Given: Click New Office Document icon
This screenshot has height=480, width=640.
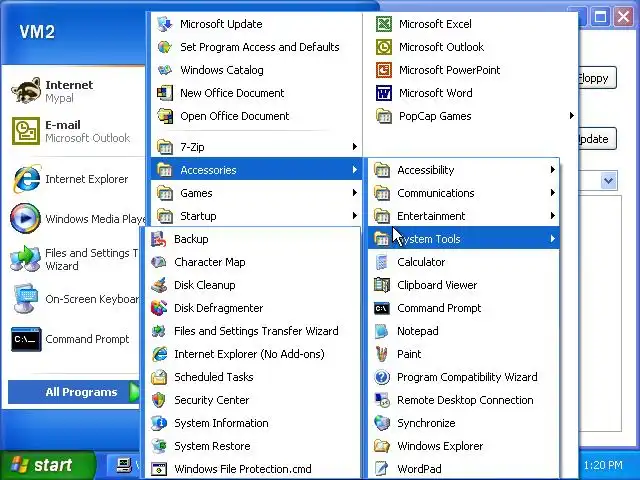Looking at the screenshot, I should coord(164,93).
